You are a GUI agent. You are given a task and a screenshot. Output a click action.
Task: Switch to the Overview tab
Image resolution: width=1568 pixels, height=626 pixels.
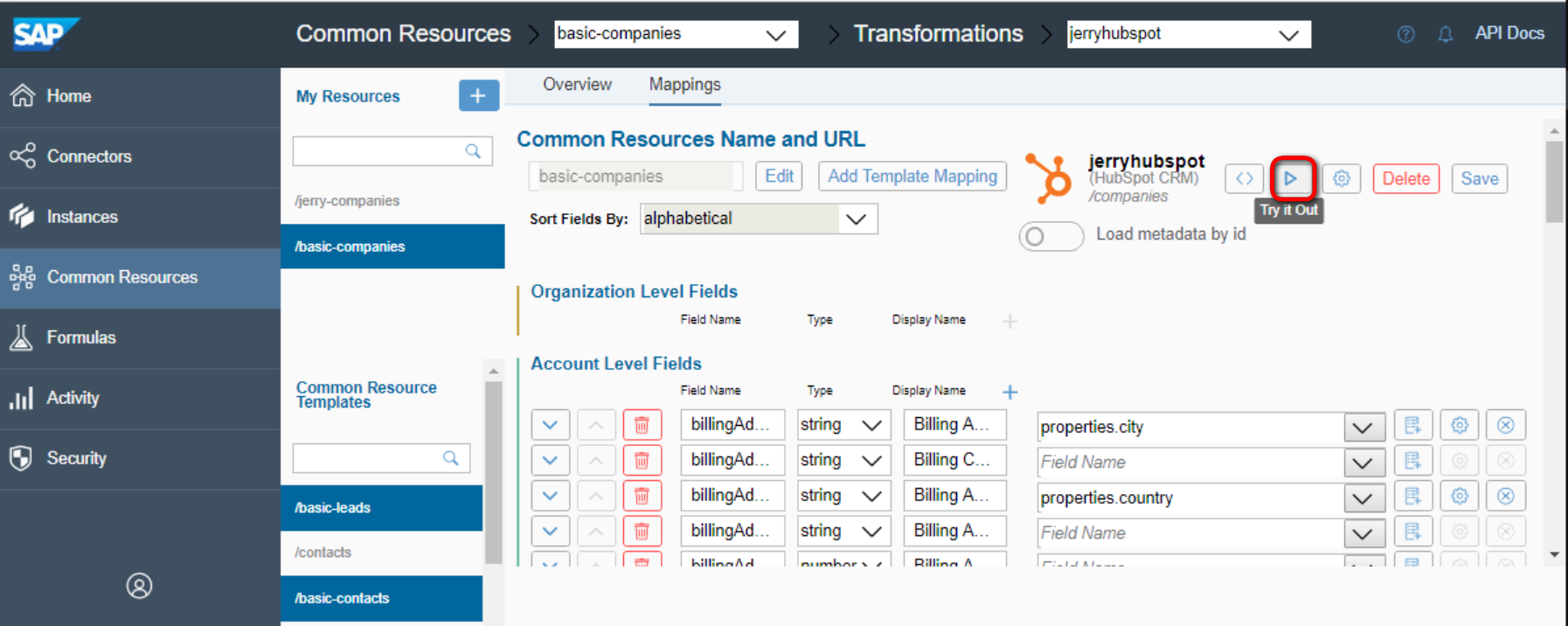(x=577, y=85)
